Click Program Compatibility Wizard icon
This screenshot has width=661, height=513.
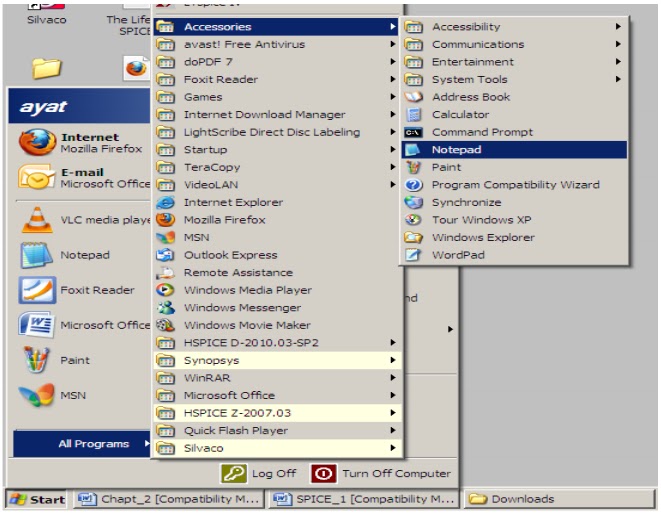(413, 185)
